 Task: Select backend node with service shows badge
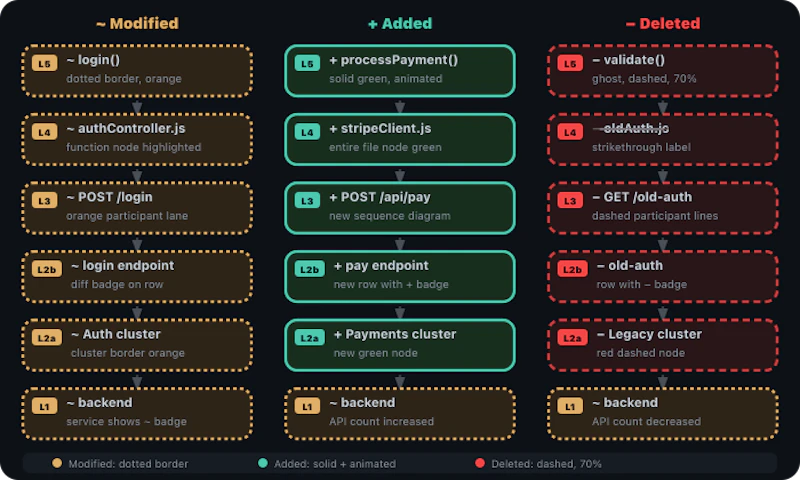tap(137, 414)
